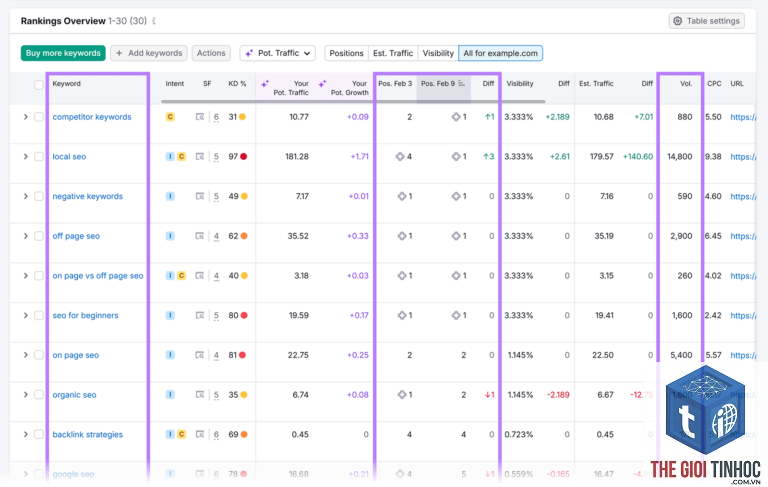Check the seo for beginners row checkbox

pyautogui.click(x=39, y=316)
